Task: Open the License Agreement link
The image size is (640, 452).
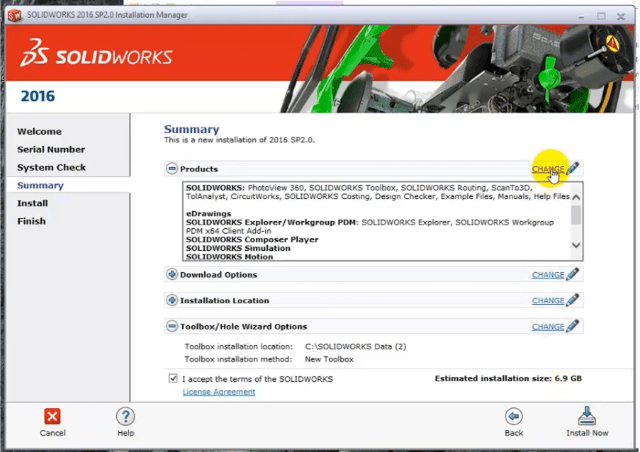Action: pos(219,392)
